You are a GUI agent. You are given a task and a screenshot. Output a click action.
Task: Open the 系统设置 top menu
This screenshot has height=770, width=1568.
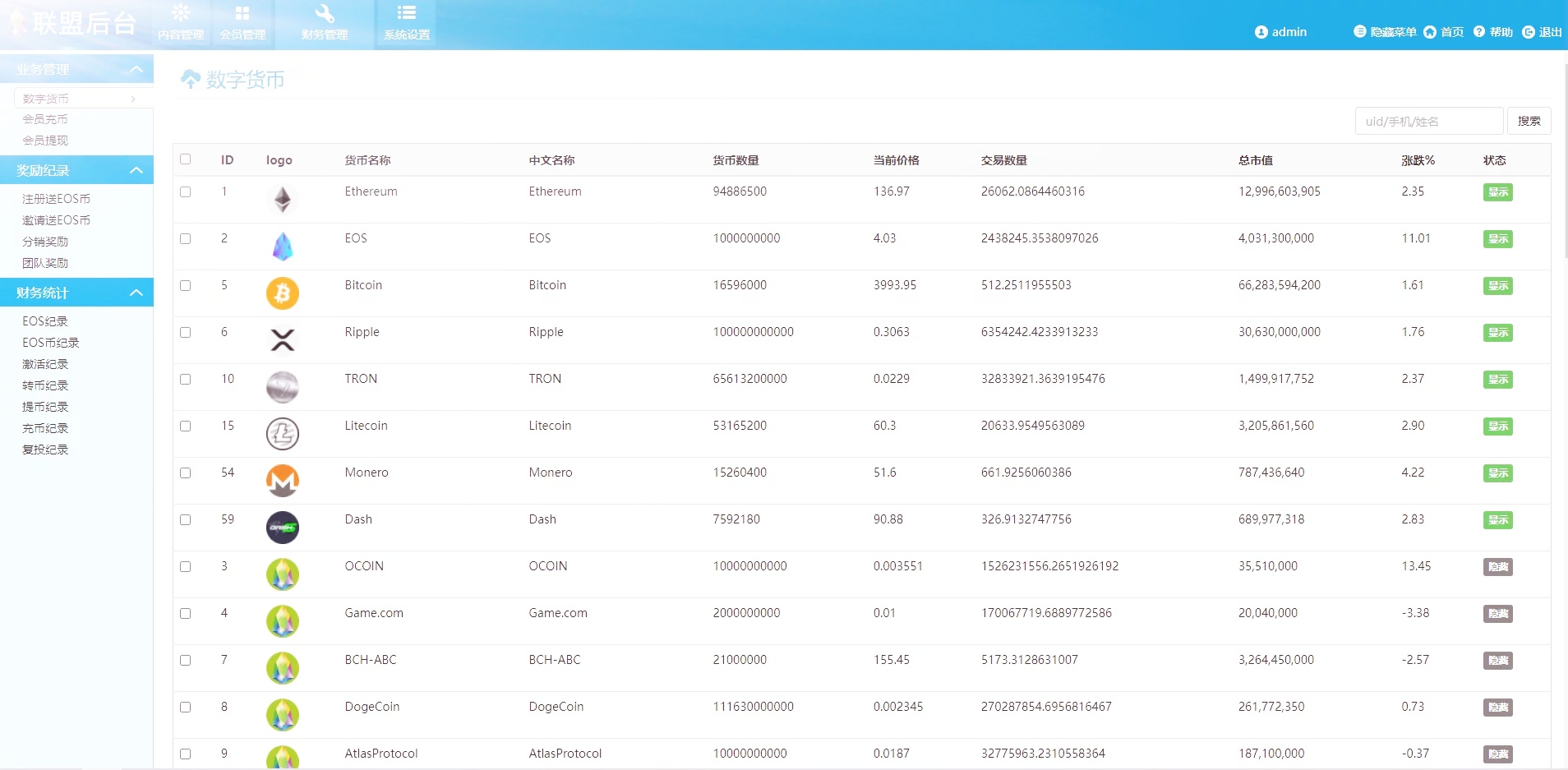407,24
